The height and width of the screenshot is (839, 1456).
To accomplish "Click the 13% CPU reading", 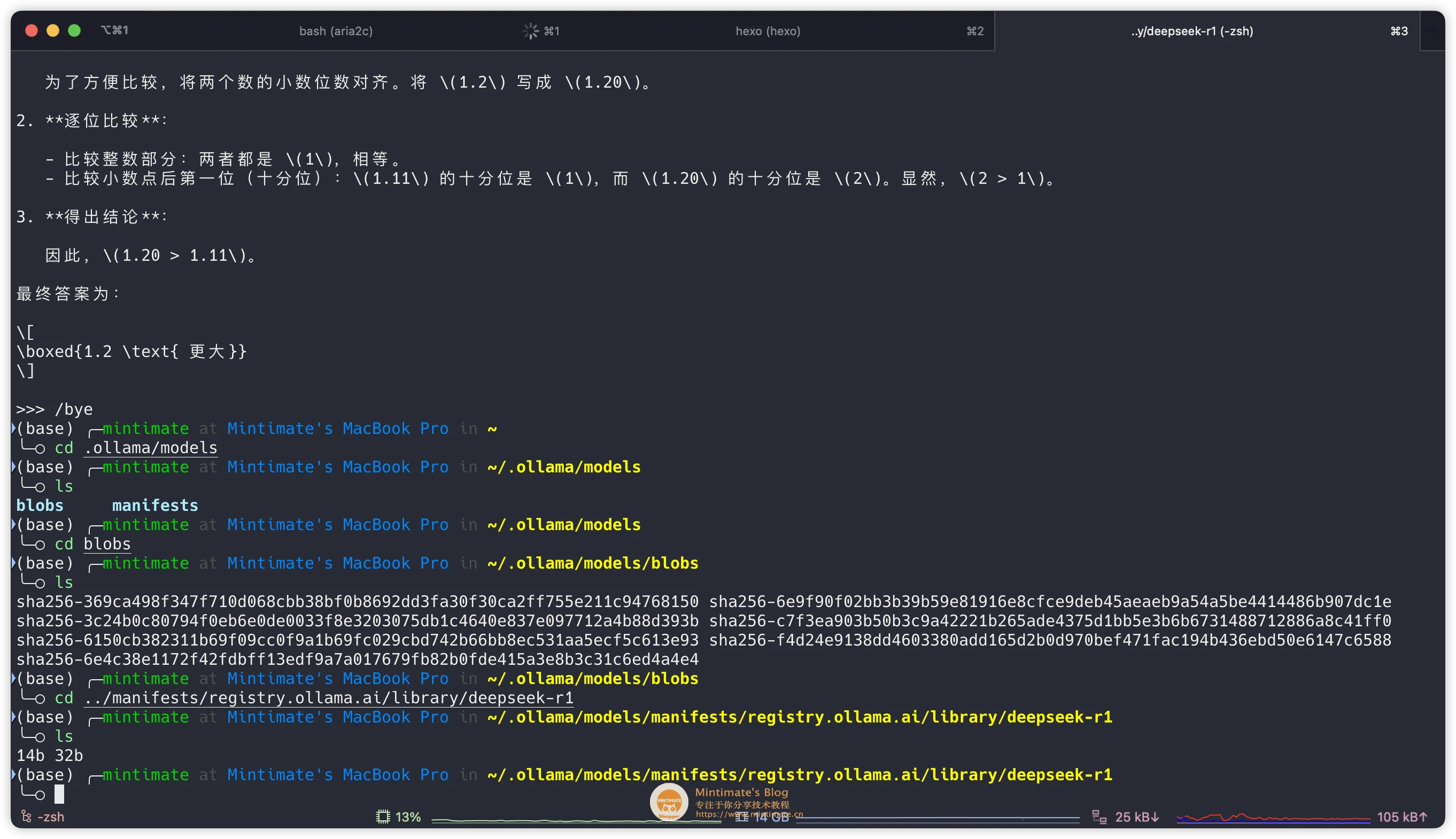I will (x=408, y=817).
